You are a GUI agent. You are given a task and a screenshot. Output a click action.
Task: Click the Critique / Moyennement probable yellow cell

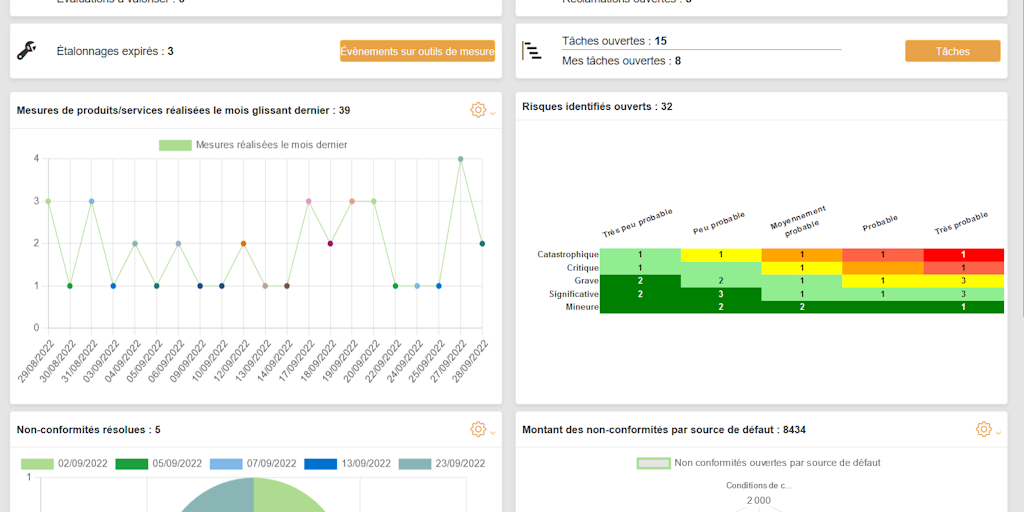coord(802,268)
